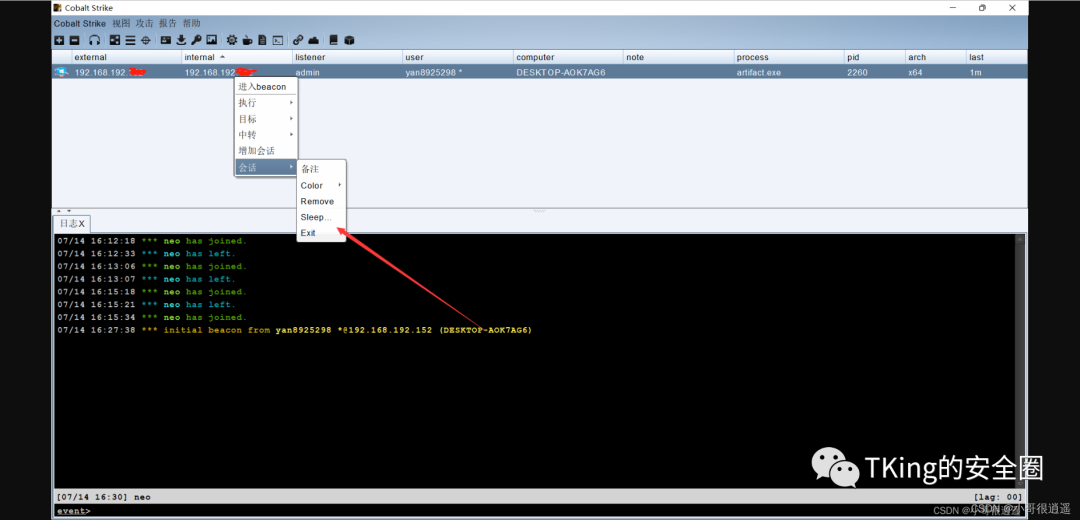Expand the 目标 submenu

pos(266,119)
